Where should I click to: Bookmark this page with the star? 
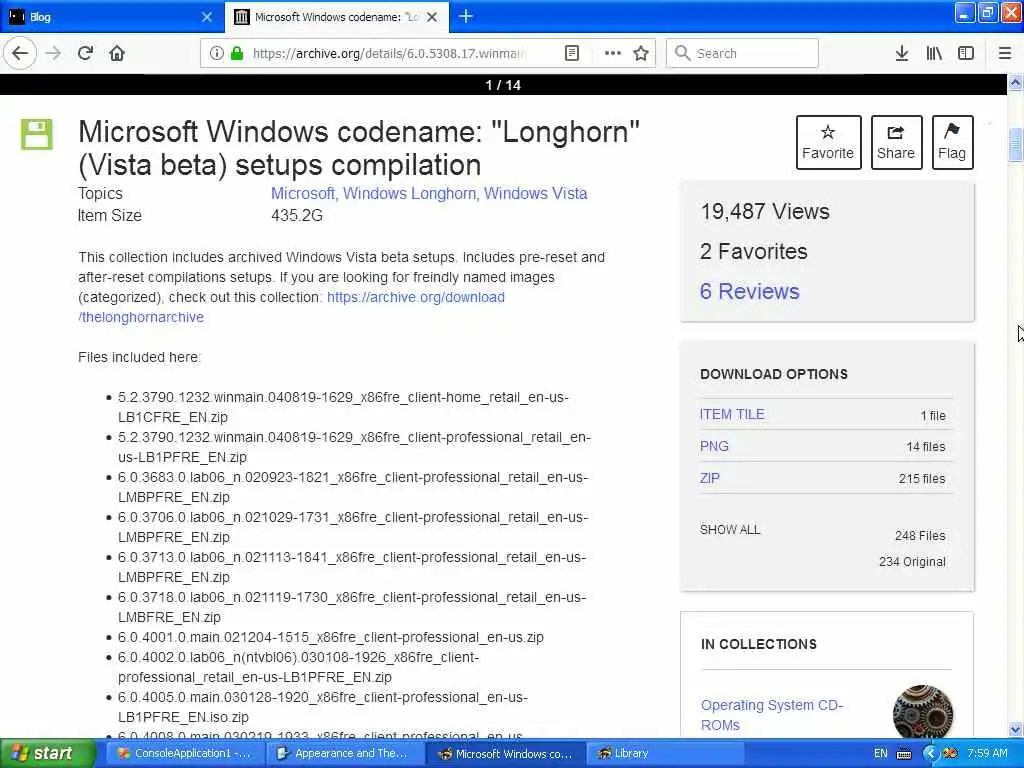click(x=641, y=53)
